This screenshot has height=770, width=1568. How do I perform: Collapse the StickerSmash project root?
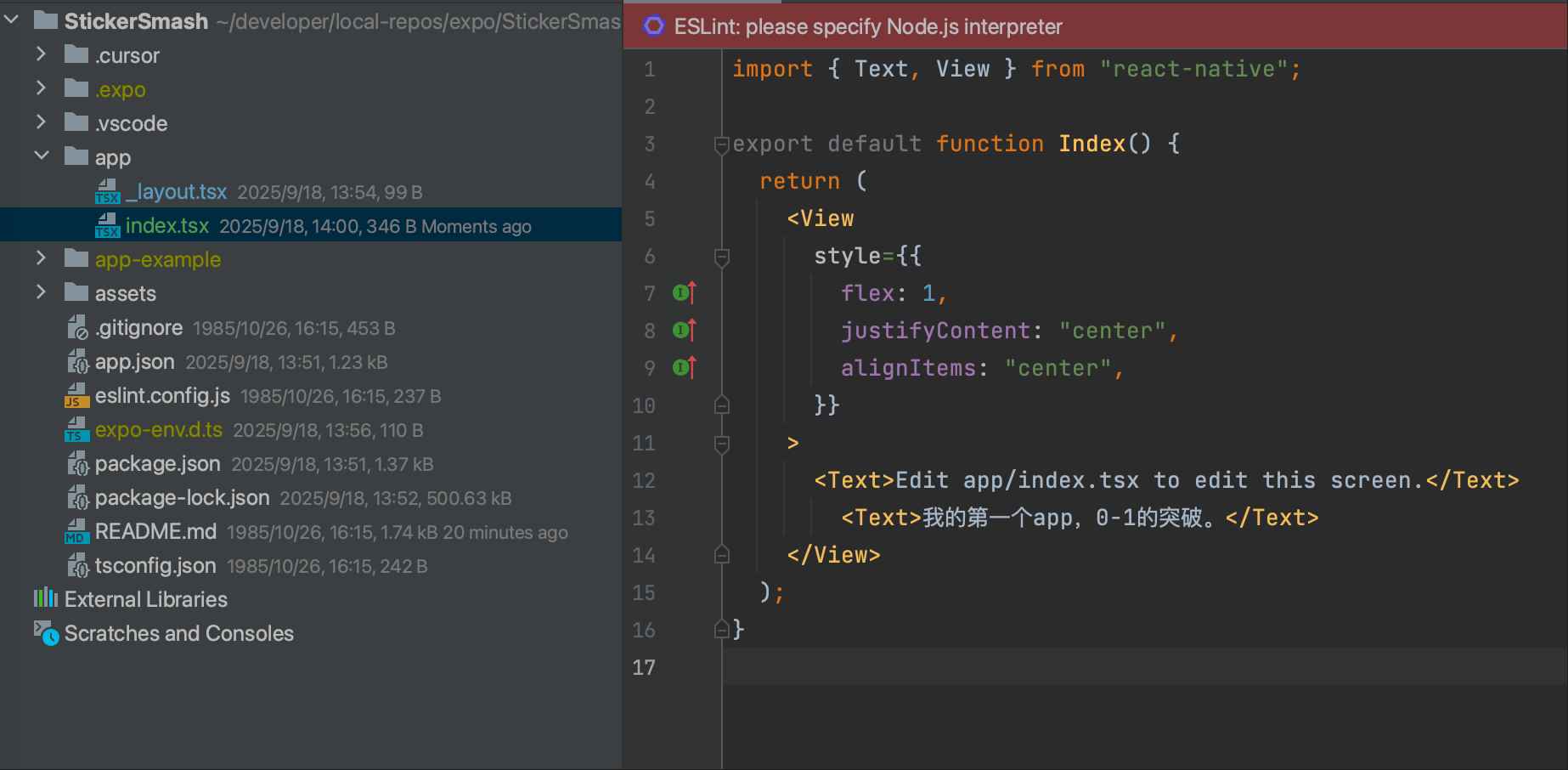(x=12, y=21)
